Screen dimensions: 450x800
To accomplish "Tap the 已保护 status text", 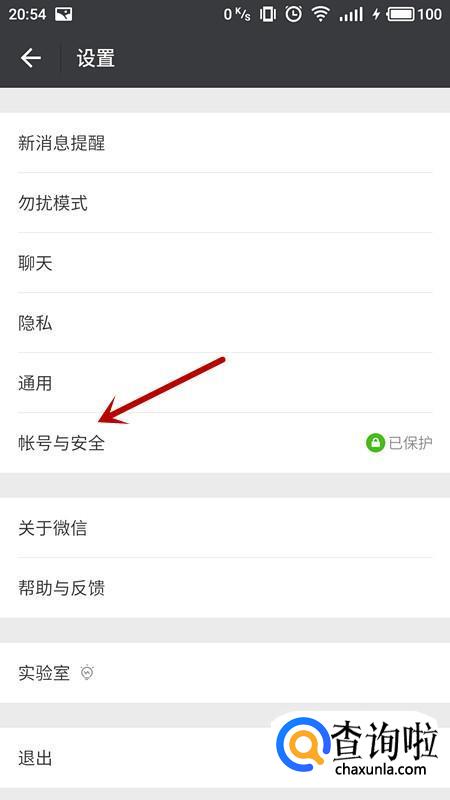I will [411, 443].
